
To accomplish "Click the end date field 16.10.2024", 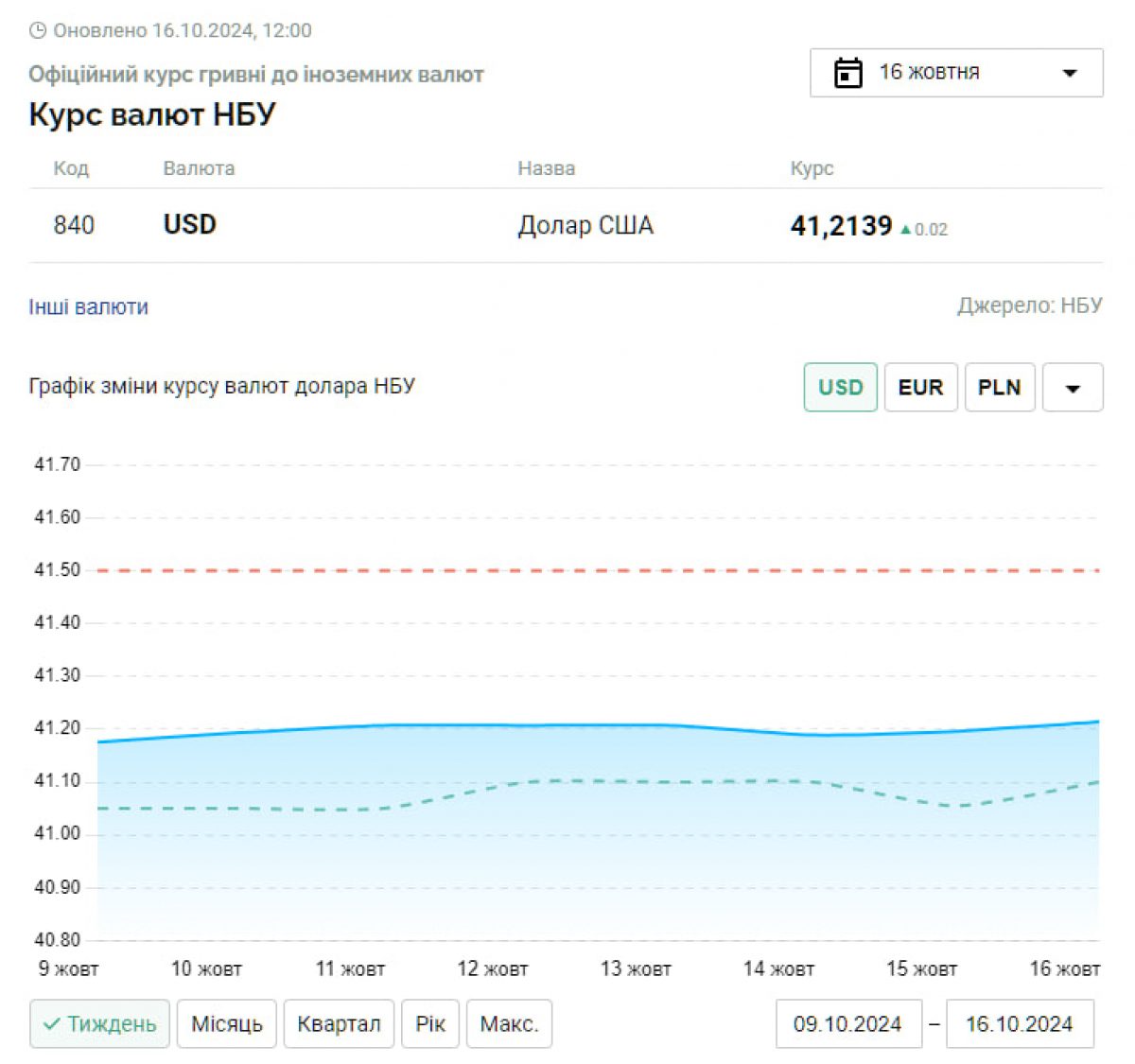I will (1020, 1023).
